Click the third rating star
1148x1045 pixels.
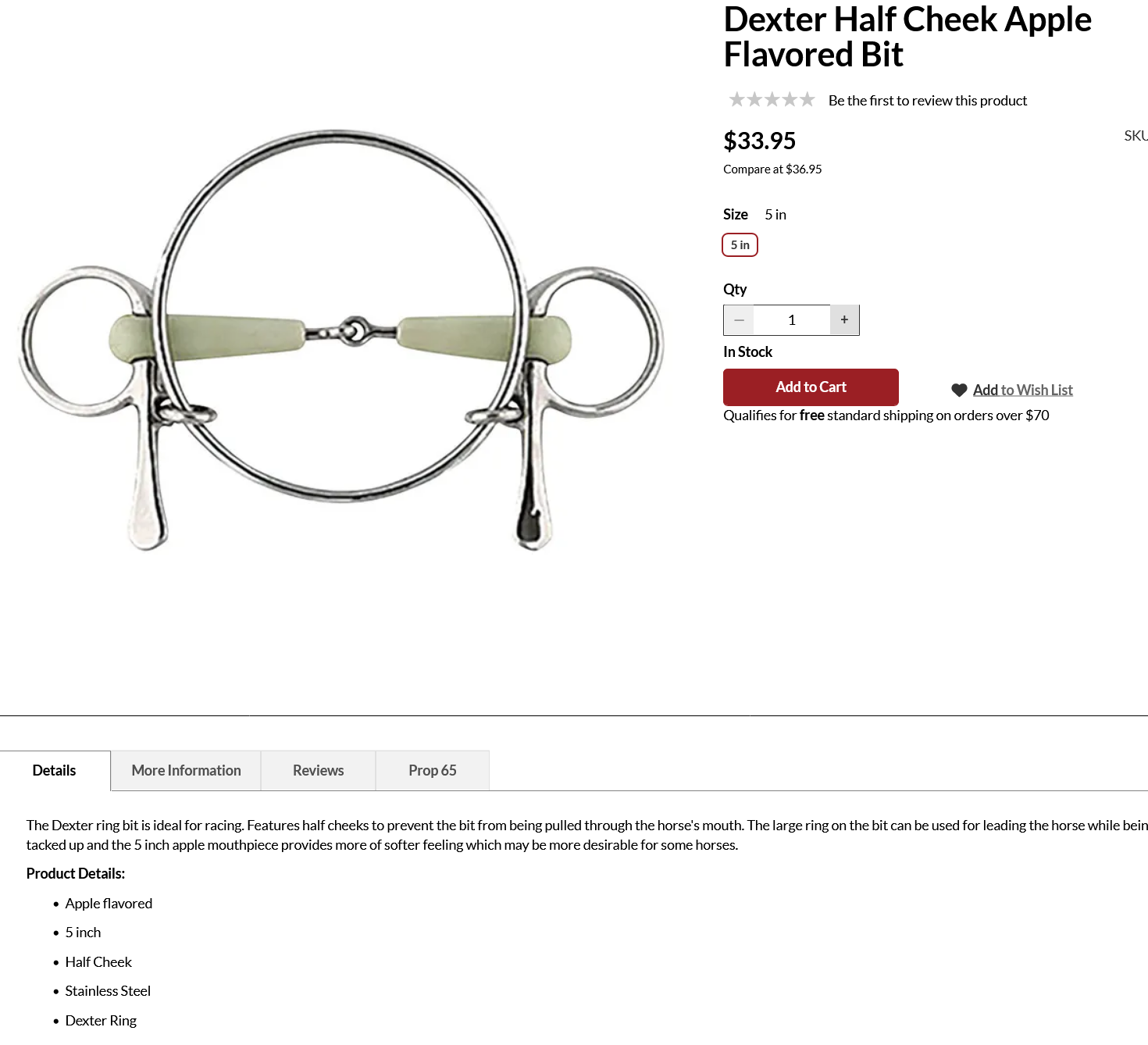point(772,100)
